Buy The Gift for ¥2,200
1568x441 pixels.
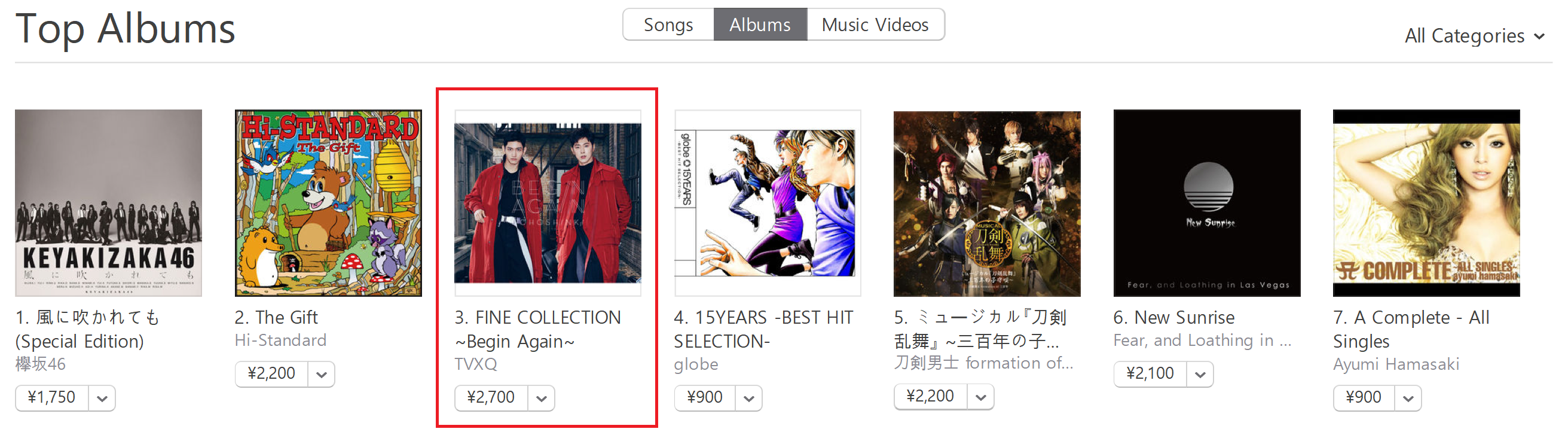click(x=271, y=373)
